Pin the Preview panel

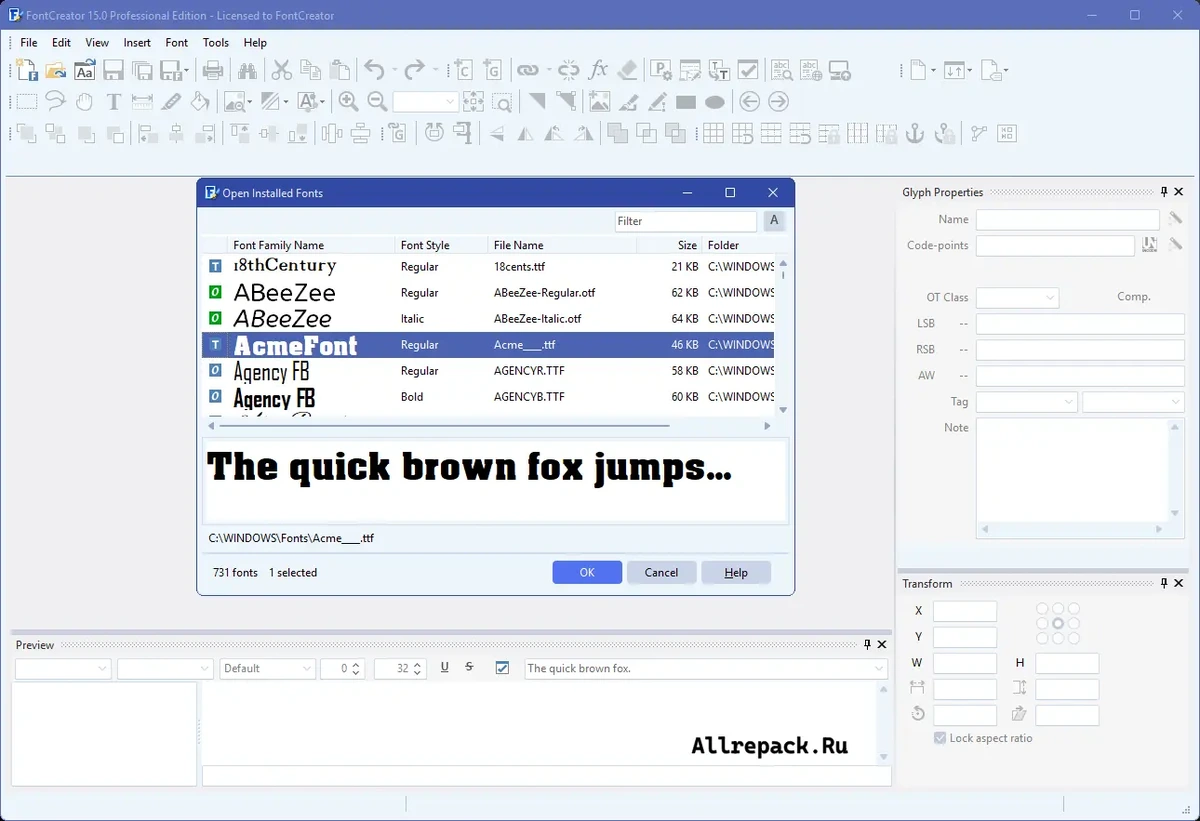[x=867, y=645]
